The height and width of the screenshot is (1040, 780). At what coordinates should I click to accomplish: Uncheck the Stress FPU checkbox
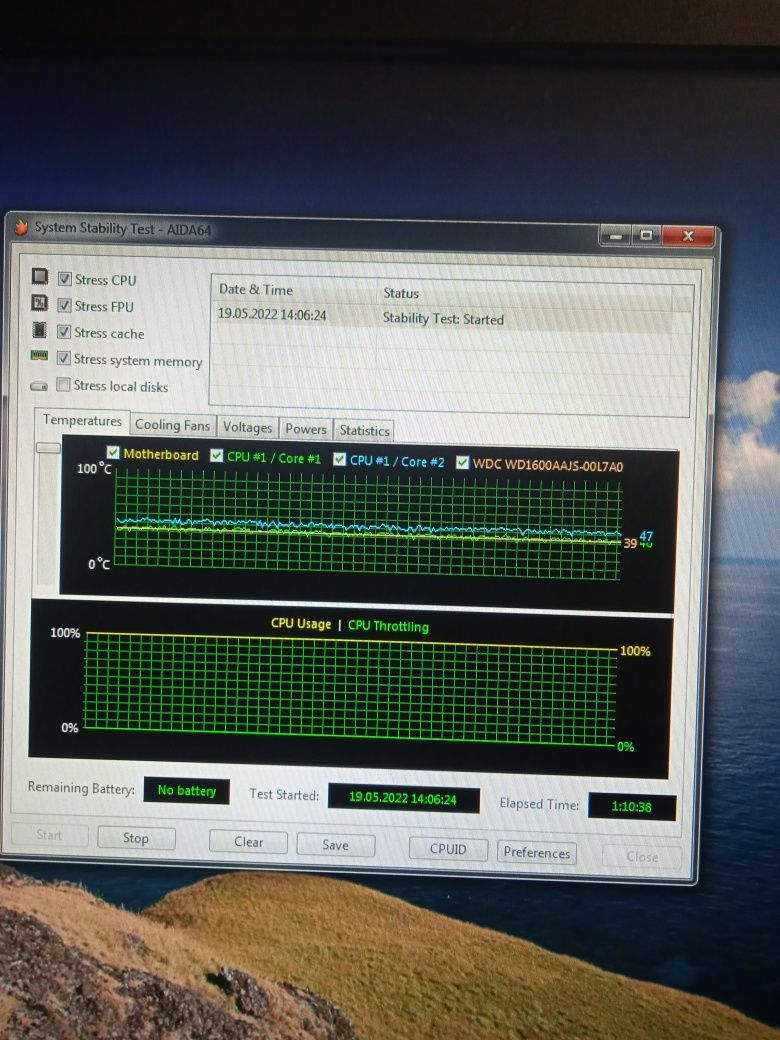(64, 305)
